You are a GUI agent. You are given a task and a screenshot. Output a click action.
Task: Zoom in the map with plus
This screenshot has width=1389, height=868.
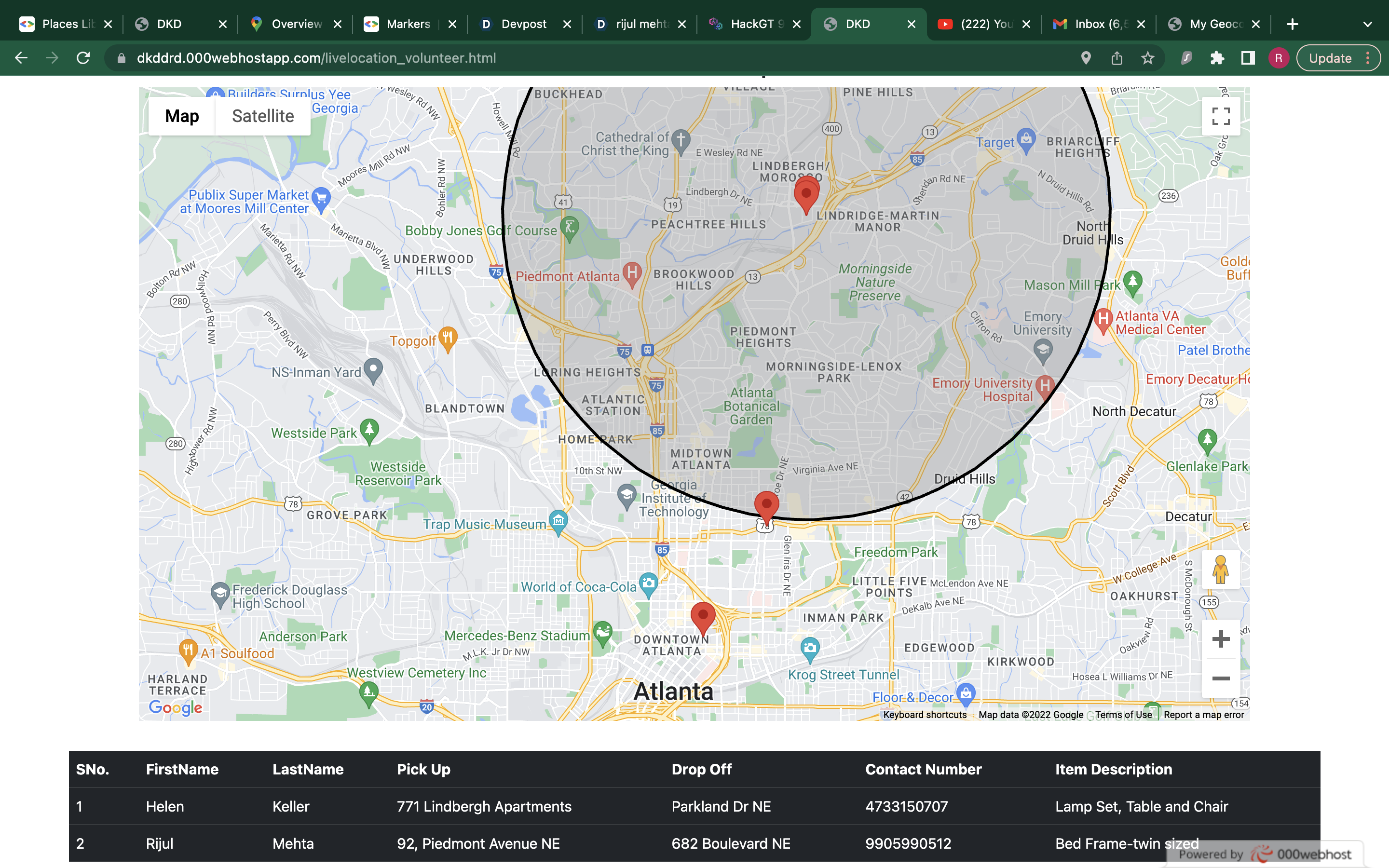tap(1220, 638)
